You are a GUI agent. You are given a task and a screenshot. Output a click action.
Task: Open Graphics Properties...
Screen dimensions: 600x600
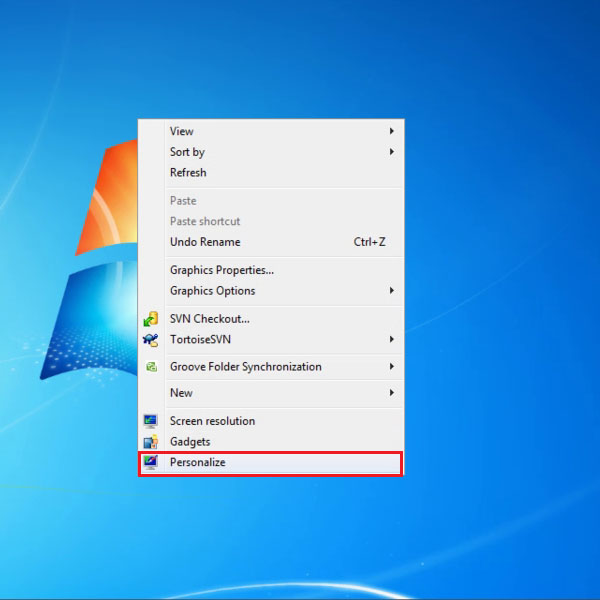click(271, 270)
